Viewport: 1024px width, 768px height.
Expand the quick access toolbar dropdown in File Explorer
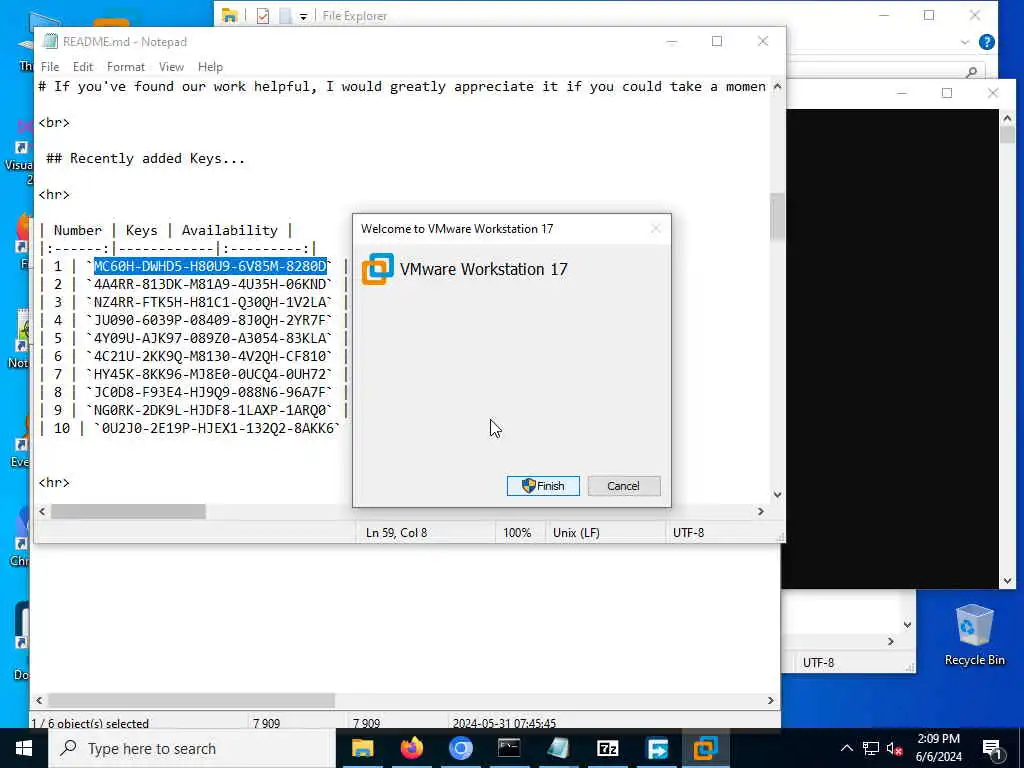304,16
